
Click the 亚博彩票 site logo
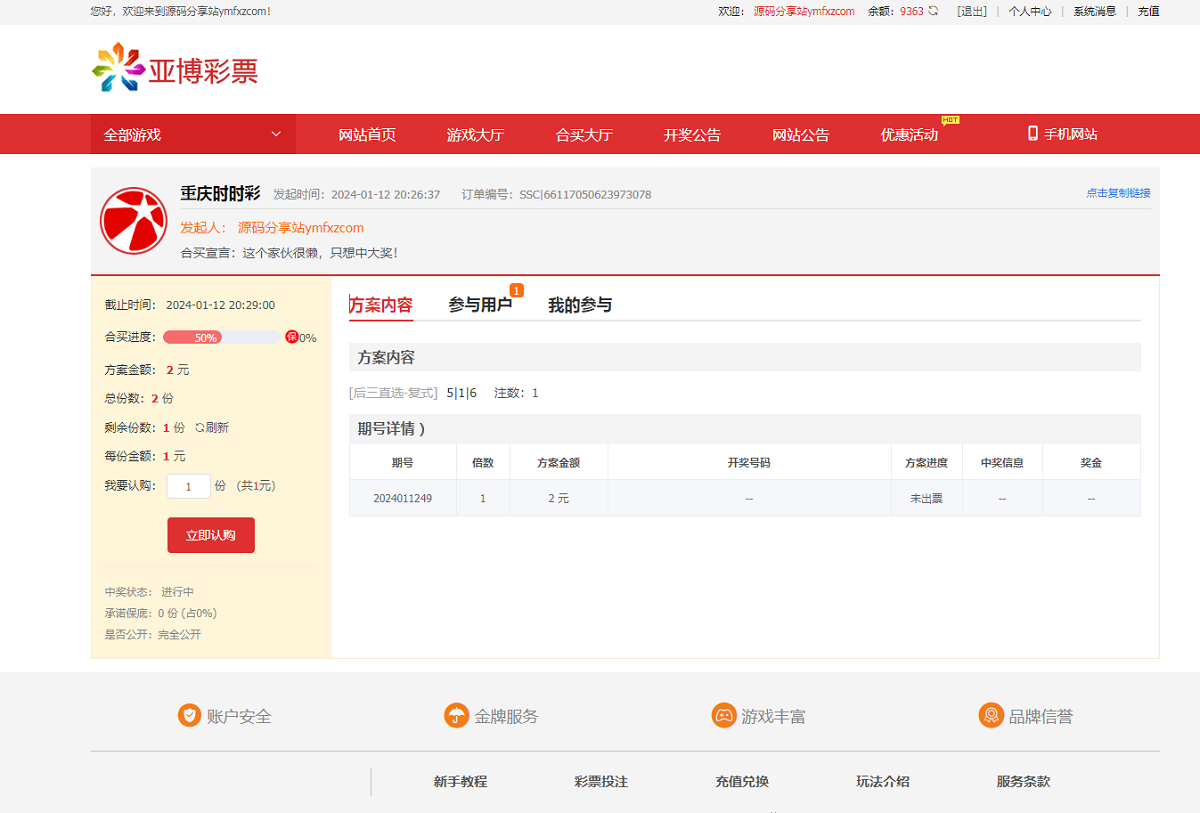click(175, 69)
